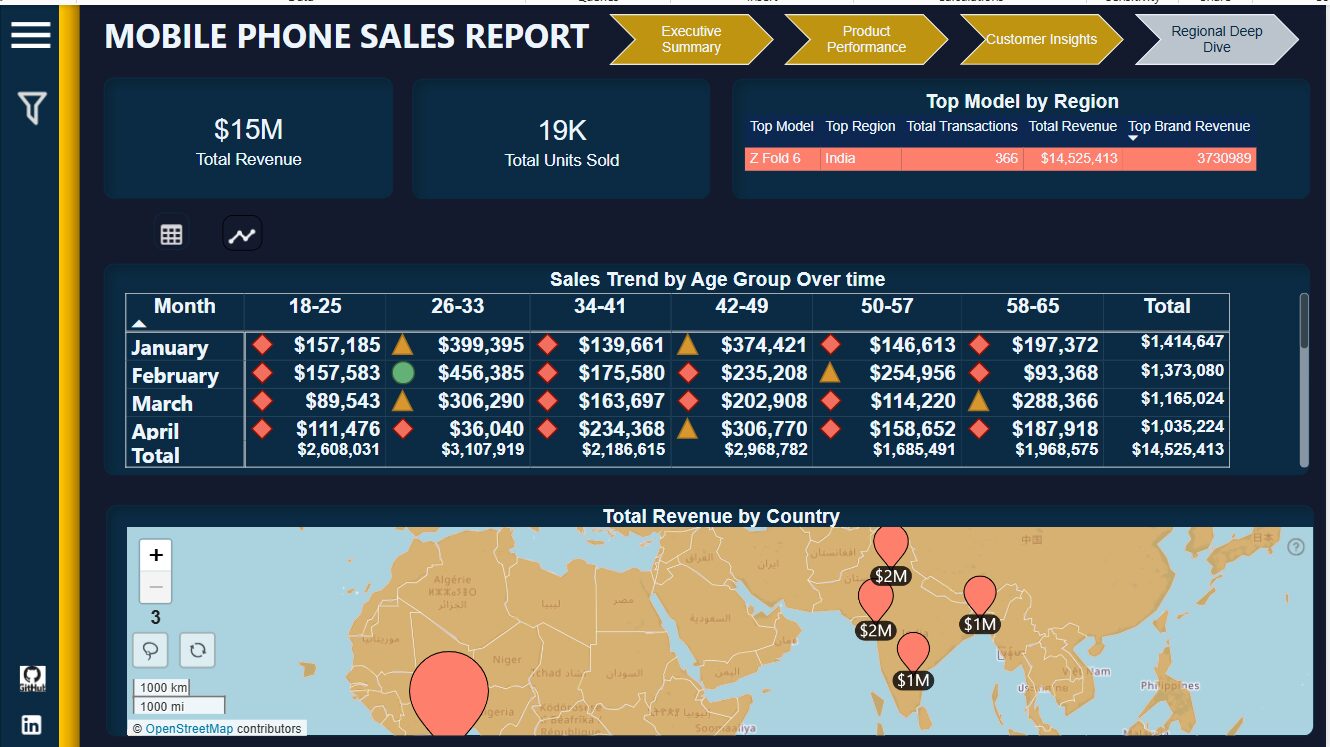Open the Regional Deep Dive page

[x=1217, y=39]
